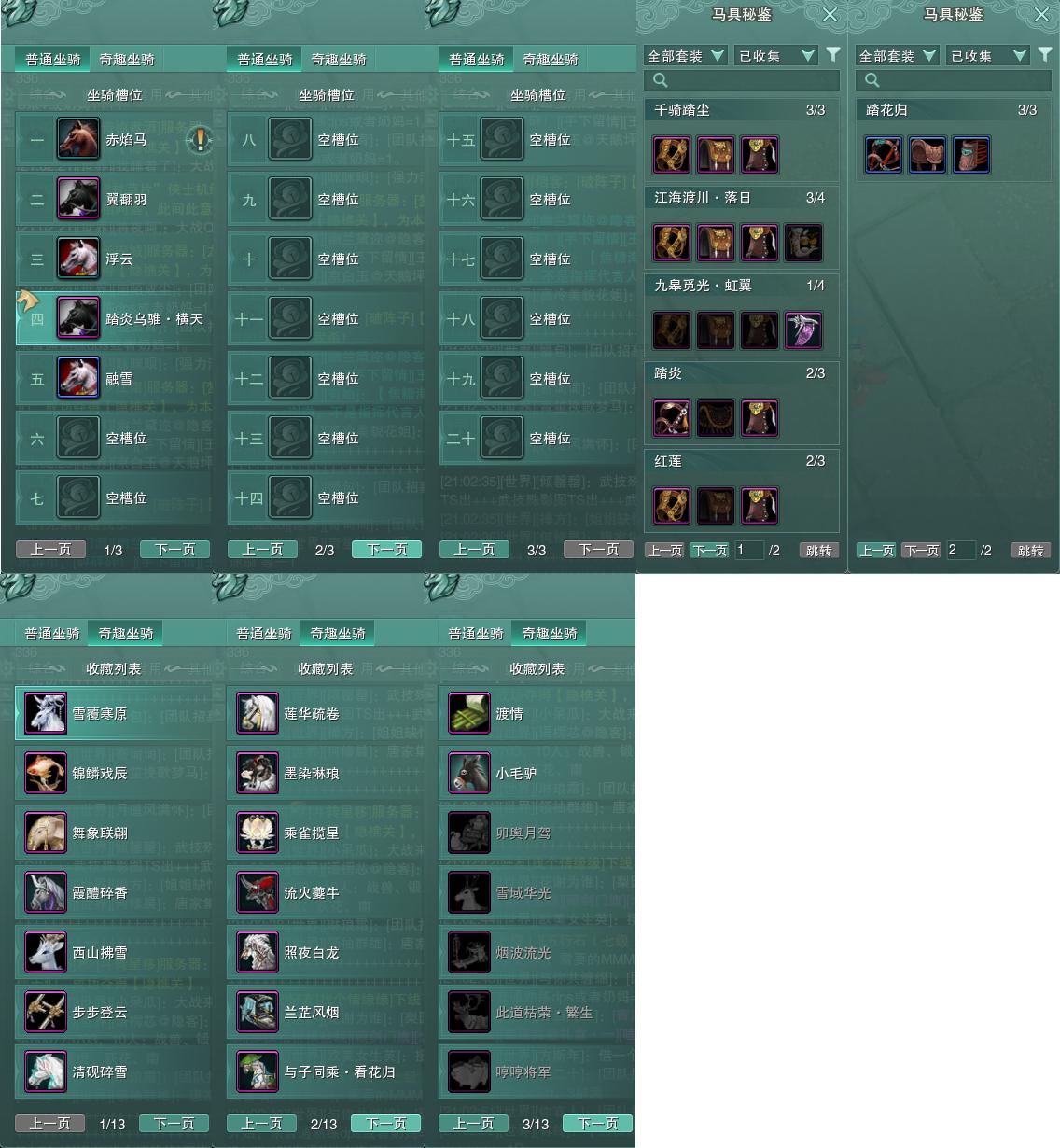Click 下一页 button on page 1/3
1060x1148 pixels.
175,550
